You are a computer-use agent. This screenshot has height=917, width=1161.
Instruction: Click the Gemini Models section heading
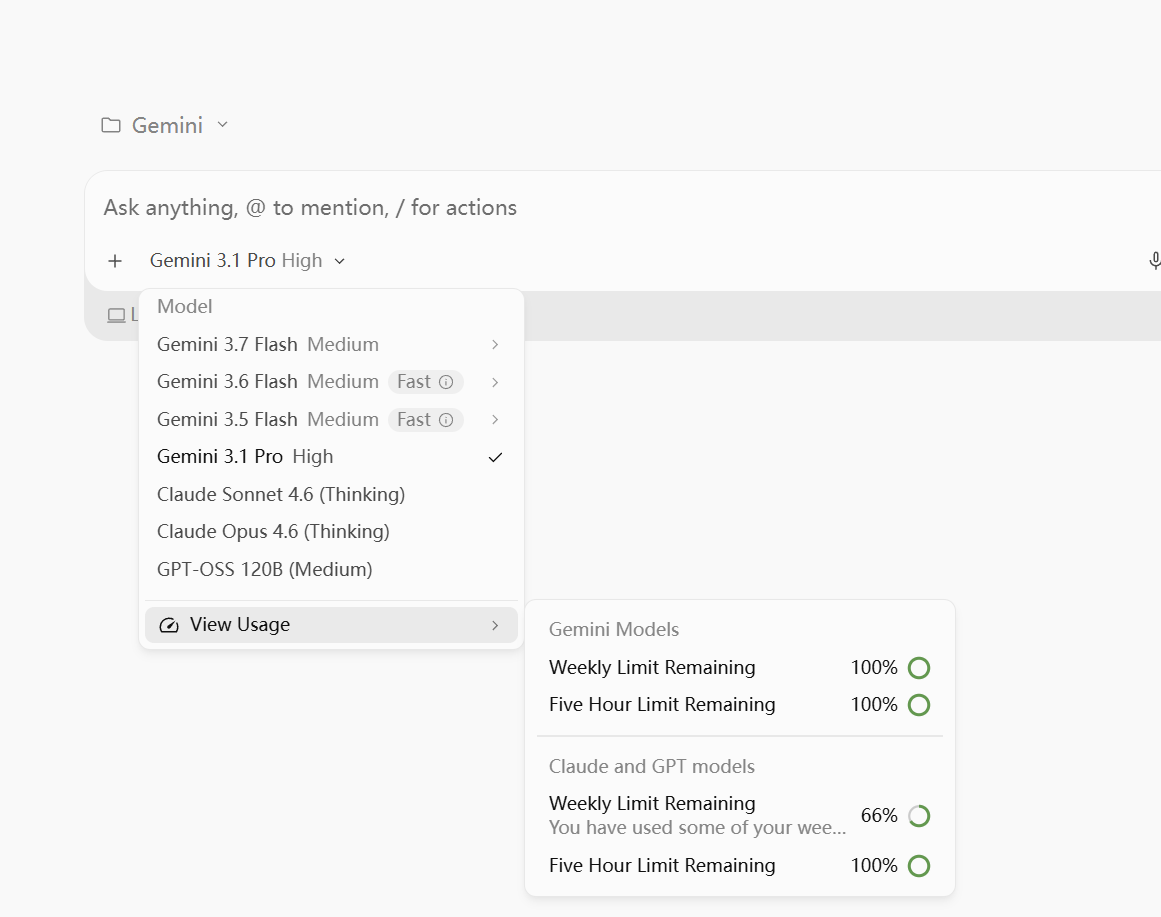click(614, 630)
